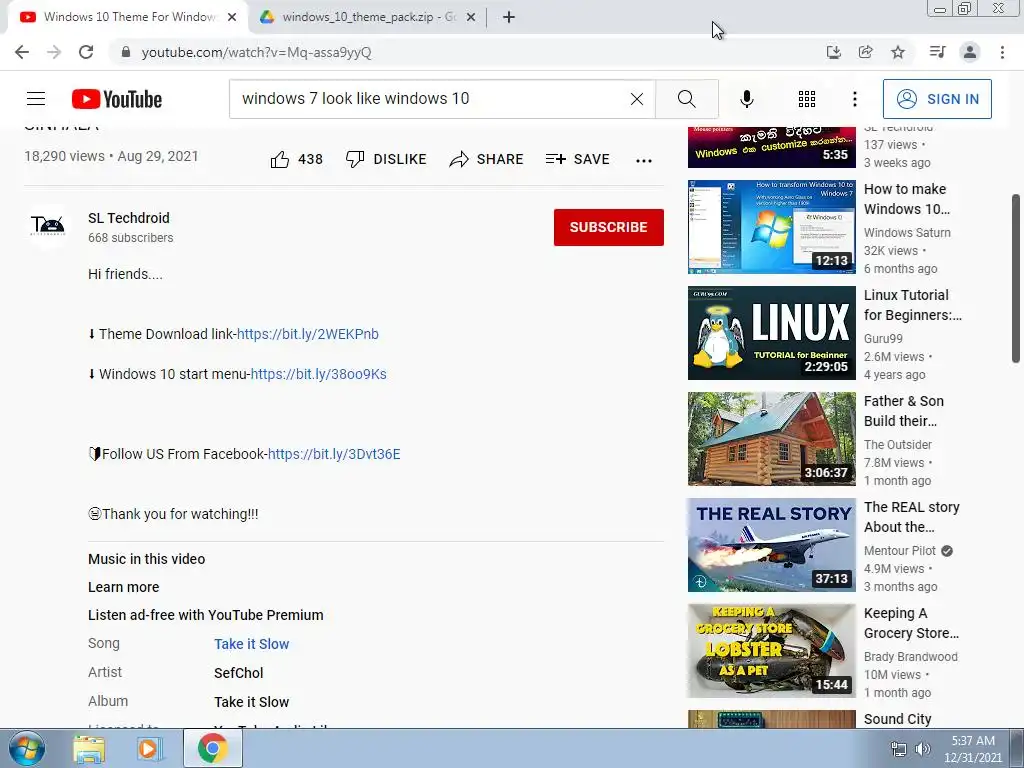Share this page from address bar
This screenshot has width=1024, height=768.
[865, 52]
